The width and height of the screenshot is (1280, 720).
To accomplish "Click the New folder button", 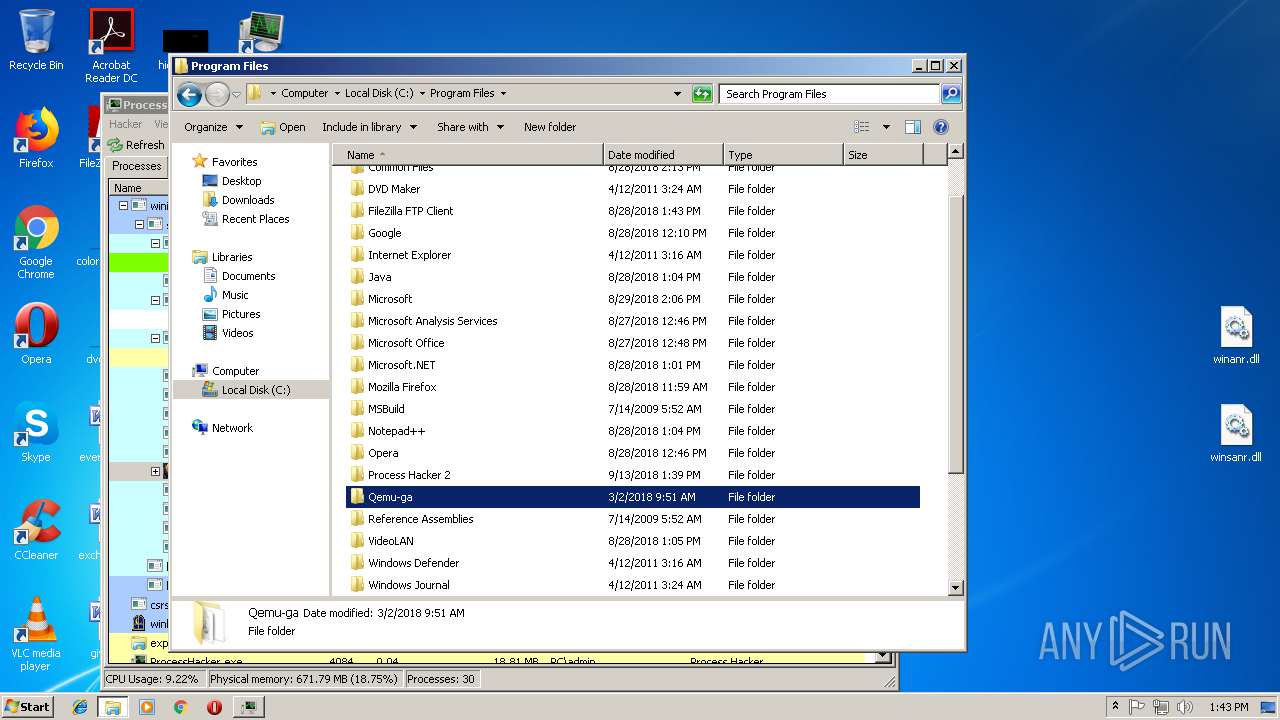I will [550, 127].
